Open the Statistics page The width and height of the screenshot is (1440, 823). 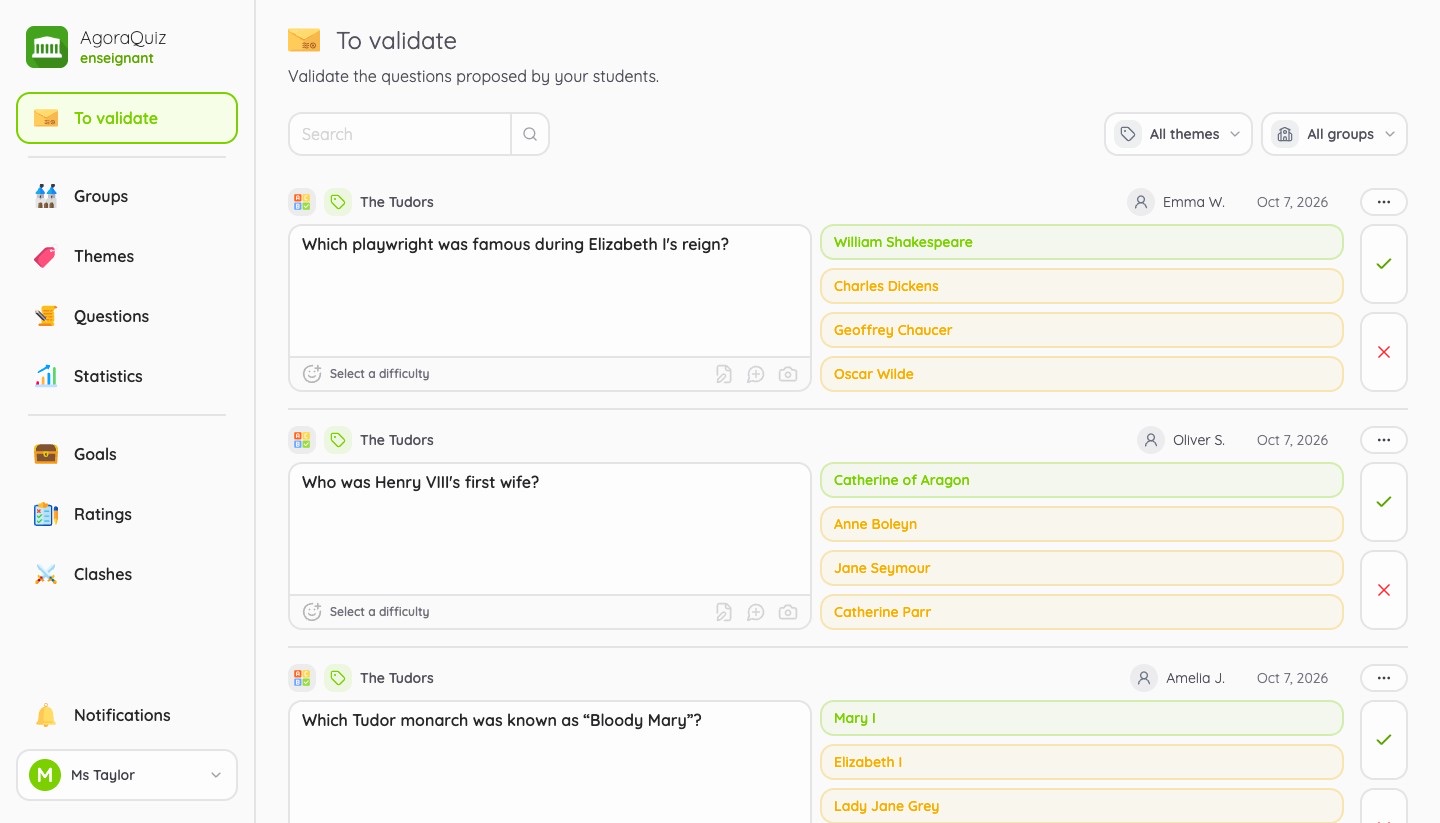[127, 376]
